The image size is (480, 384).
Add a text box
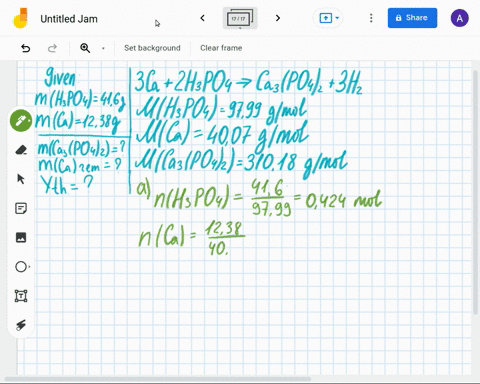[x=21, y=296]
